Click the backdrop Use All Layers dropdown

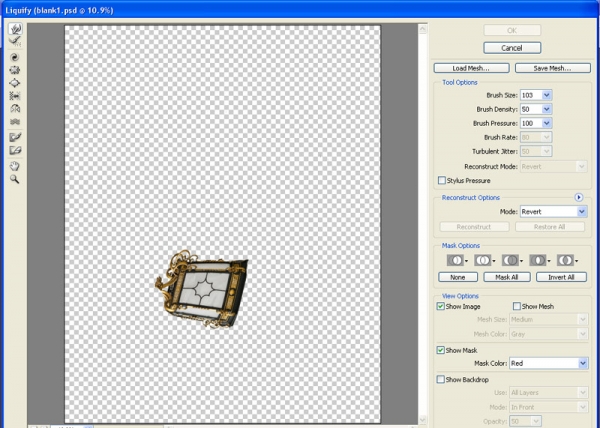tap(548, 393)
